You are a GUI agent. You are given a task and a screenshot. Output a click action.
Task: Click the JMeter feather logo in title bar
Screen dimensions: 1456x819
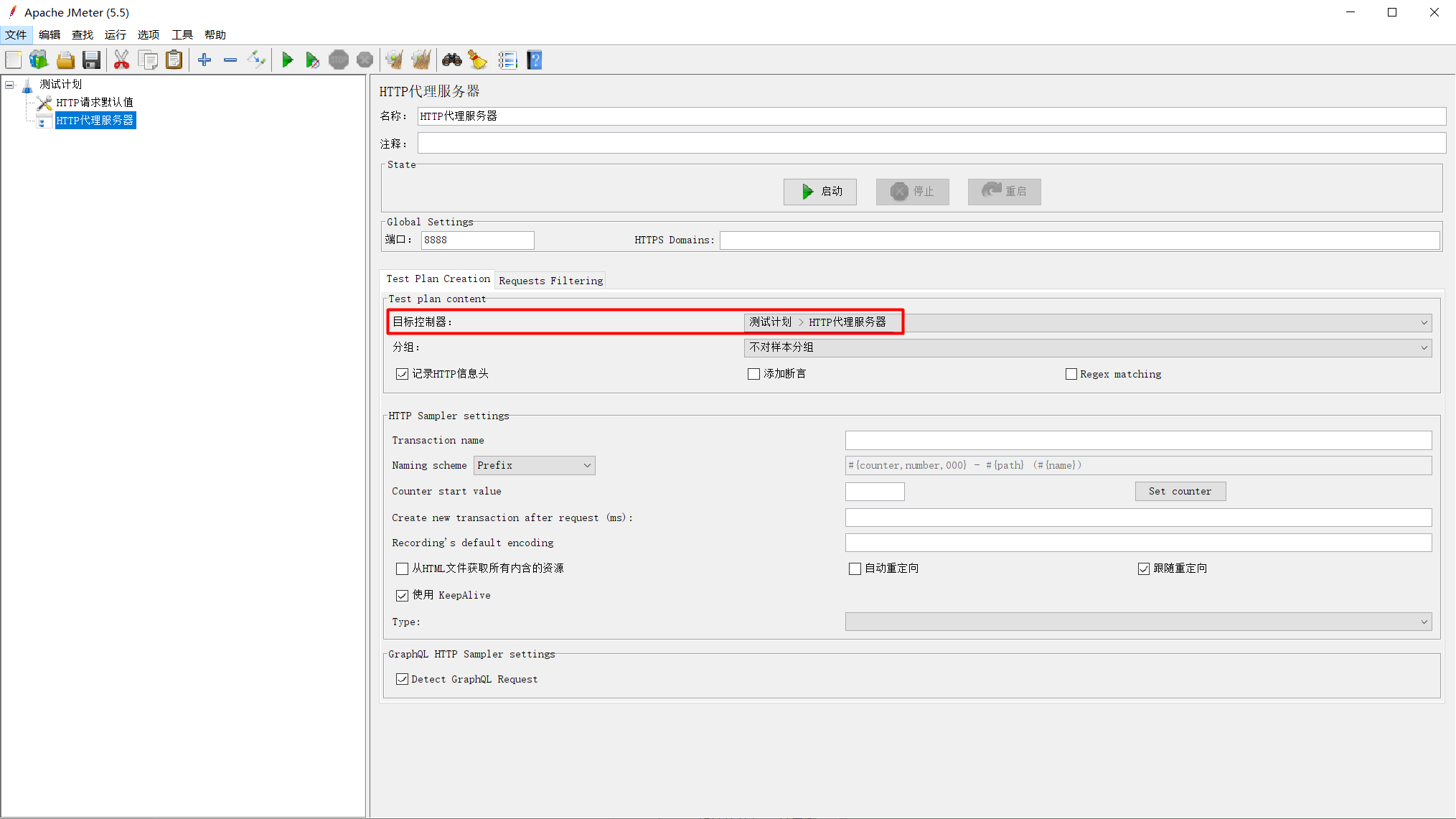coord(12,11)
